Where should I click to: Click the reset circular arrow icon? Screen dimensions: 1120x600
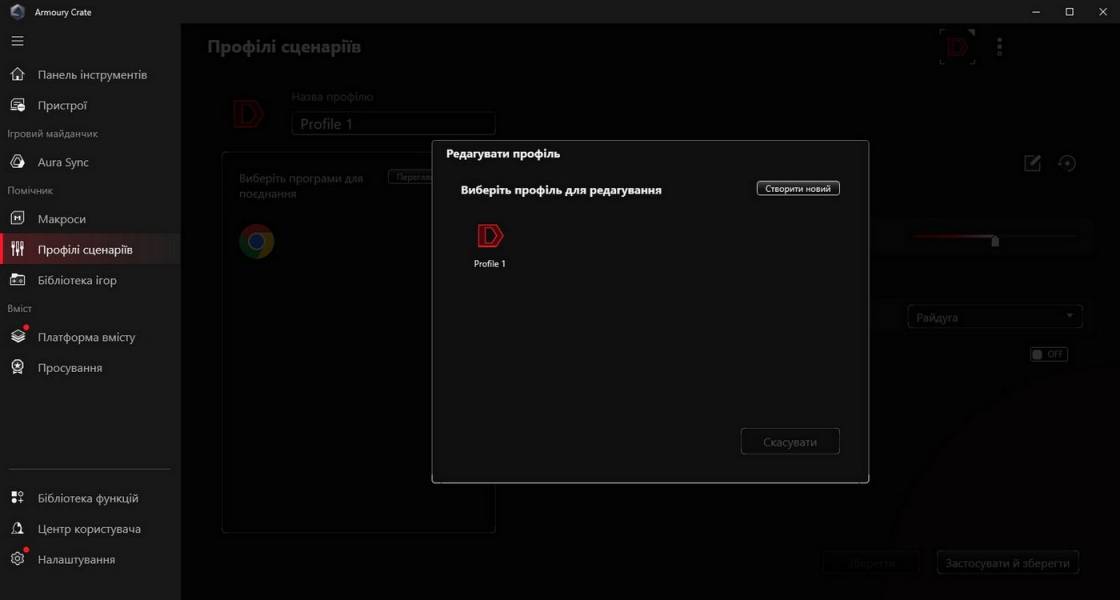point(1066,163)
